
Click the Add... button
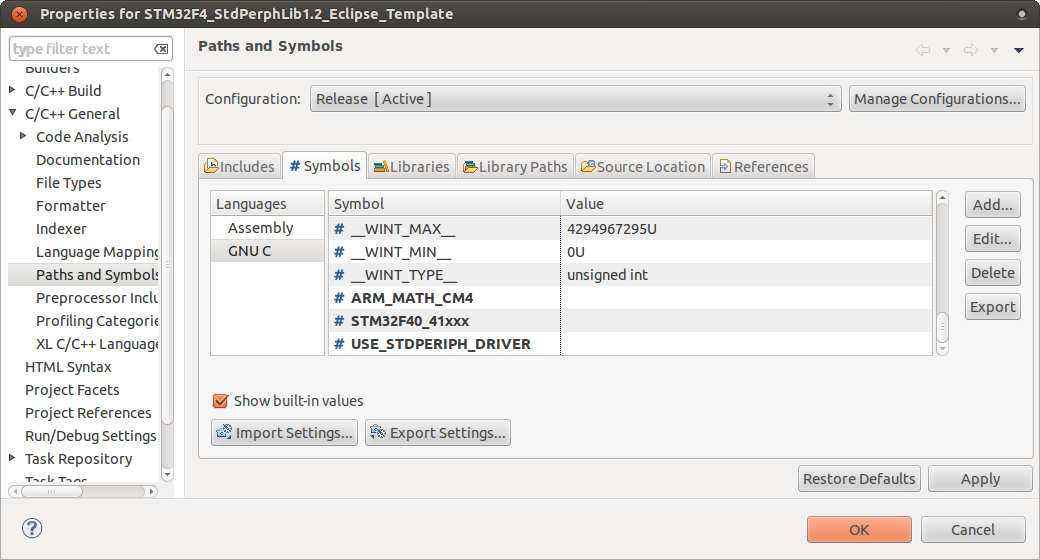(992, 204)
